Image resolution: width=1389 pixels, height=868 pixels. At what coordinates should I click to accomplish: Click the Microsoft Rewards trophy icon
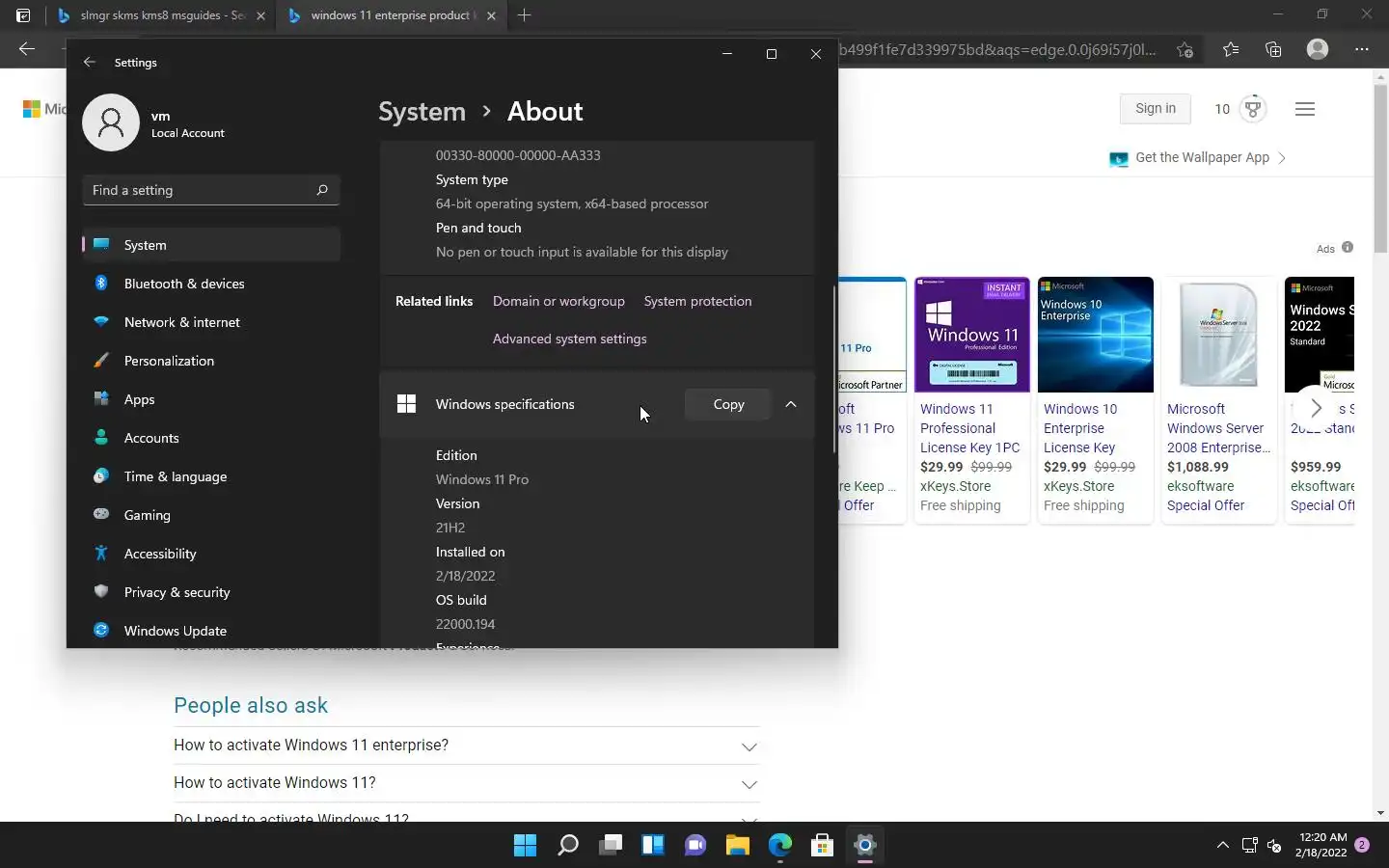1253,109
